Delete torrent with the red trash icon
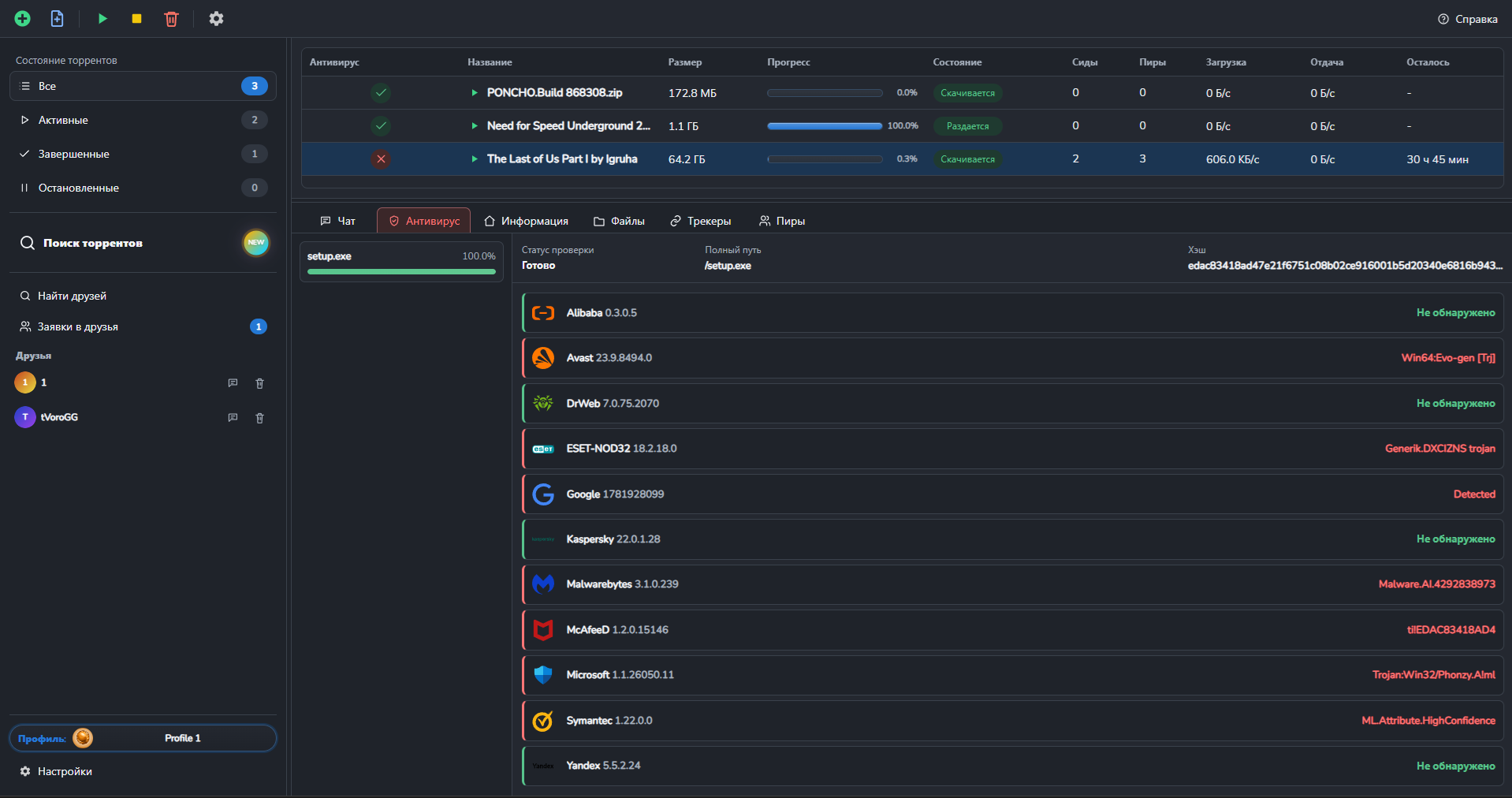The width and height of the screenshot is (1512, 798). pos(171,18)
